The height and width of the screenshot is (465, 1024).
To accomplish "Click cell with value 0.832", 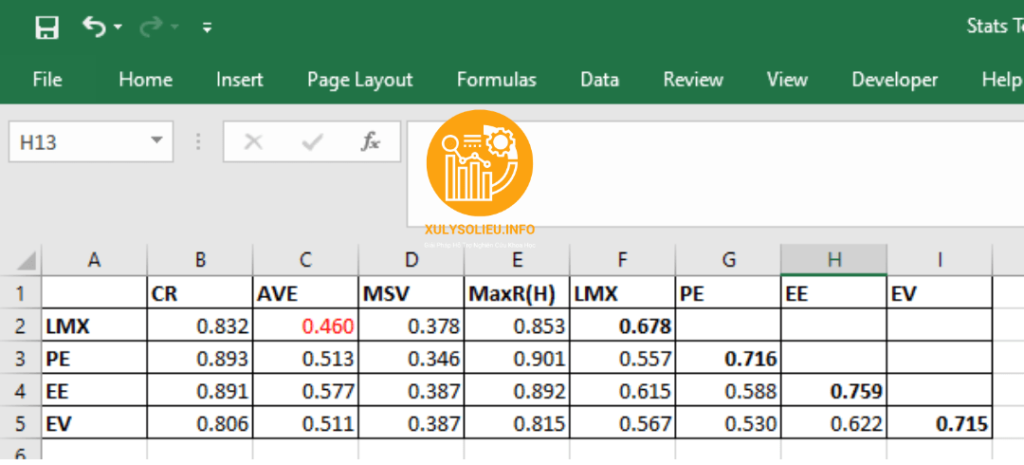I will pos(200,326).
